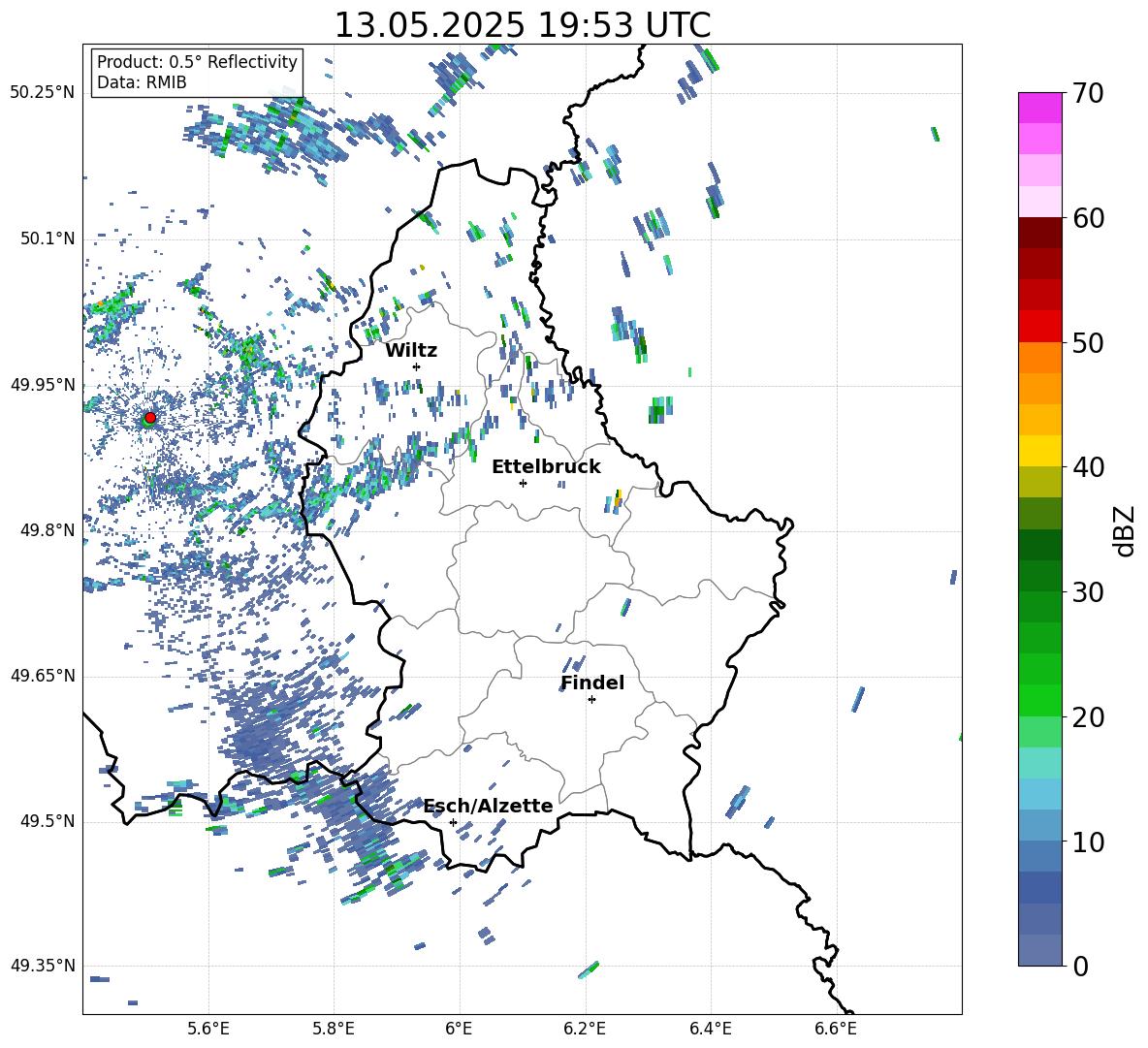Screen dimensions: 1148x1048
Task: Click the Data: RMIB text
Action: [x=142, y=82]
